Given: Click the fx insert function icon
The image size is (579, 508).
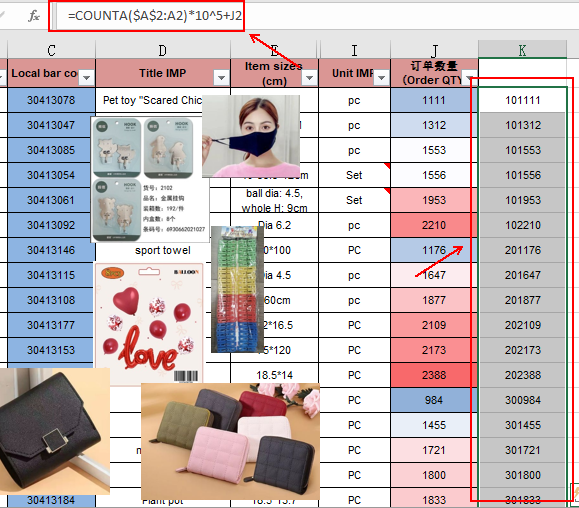Looking at the screenshot, I should click(34, 16).
